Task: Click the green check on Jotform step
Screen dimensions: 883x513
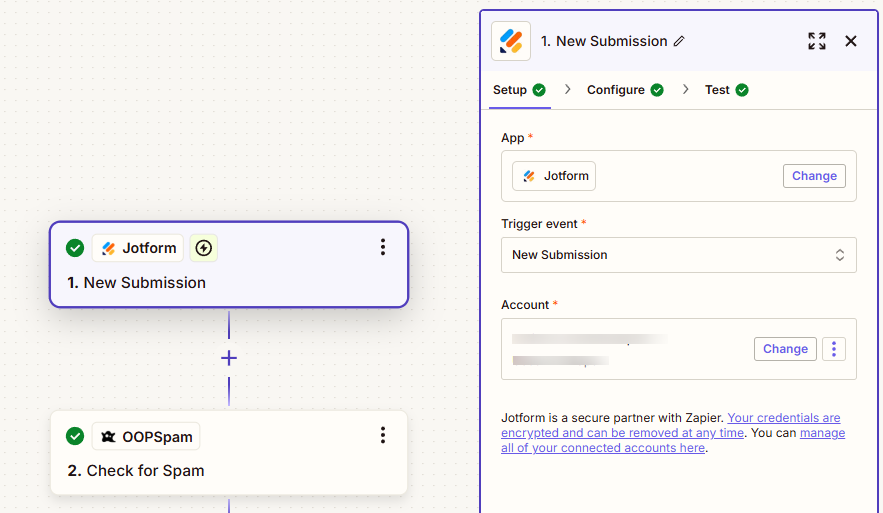Action: [x=75, y=248]
